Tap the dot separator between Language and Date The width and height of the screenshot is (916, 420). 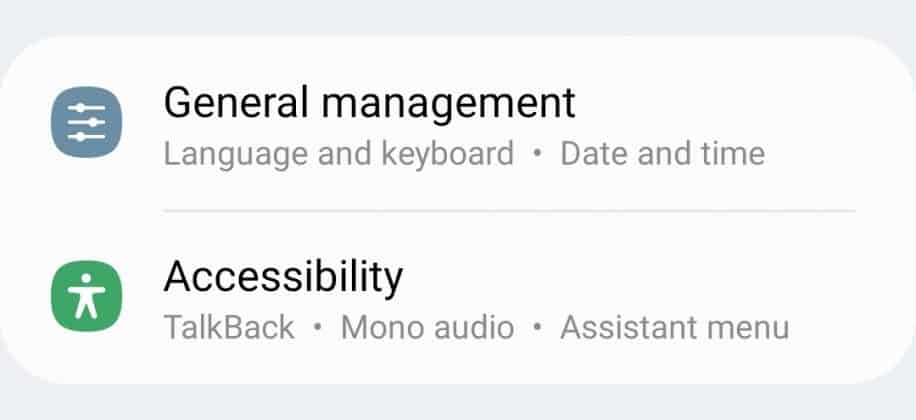point(537,155)
